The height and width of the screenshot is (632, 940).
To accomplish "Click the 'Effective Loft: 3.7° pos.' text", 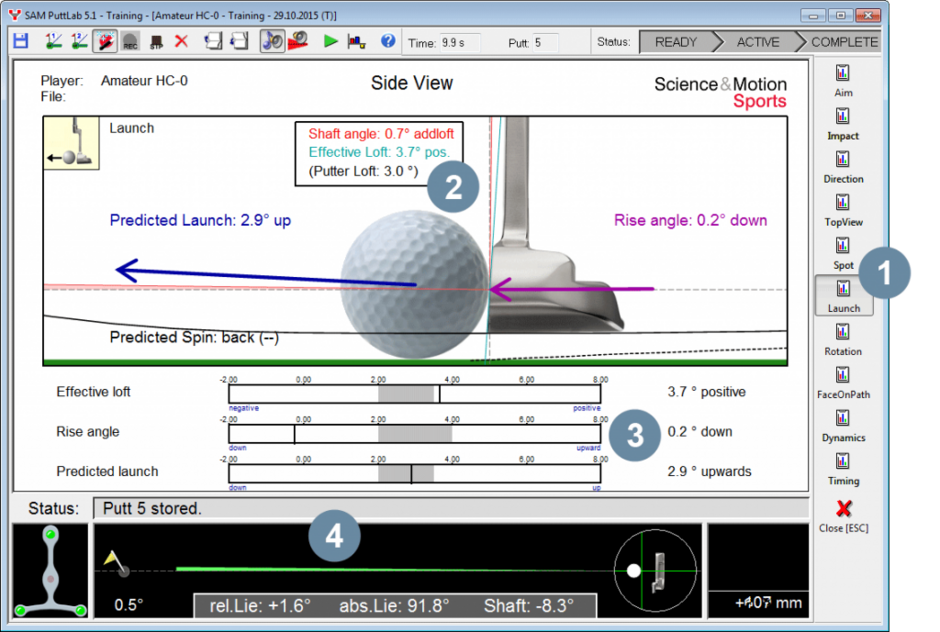I will (x=379, y=152).
